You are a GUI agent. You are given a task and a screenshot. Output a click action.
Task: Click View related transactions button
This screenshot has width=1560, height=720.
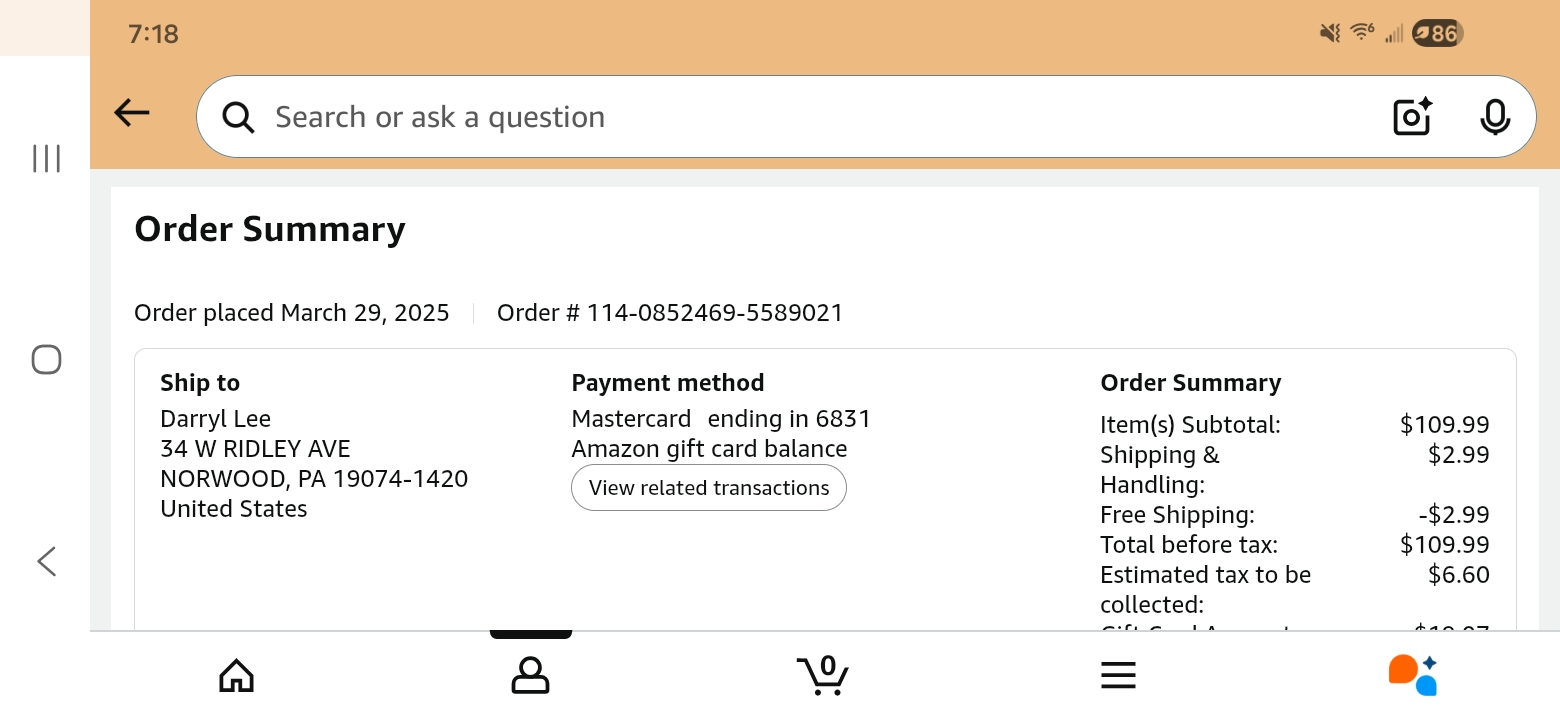click(x=708, y=488)
